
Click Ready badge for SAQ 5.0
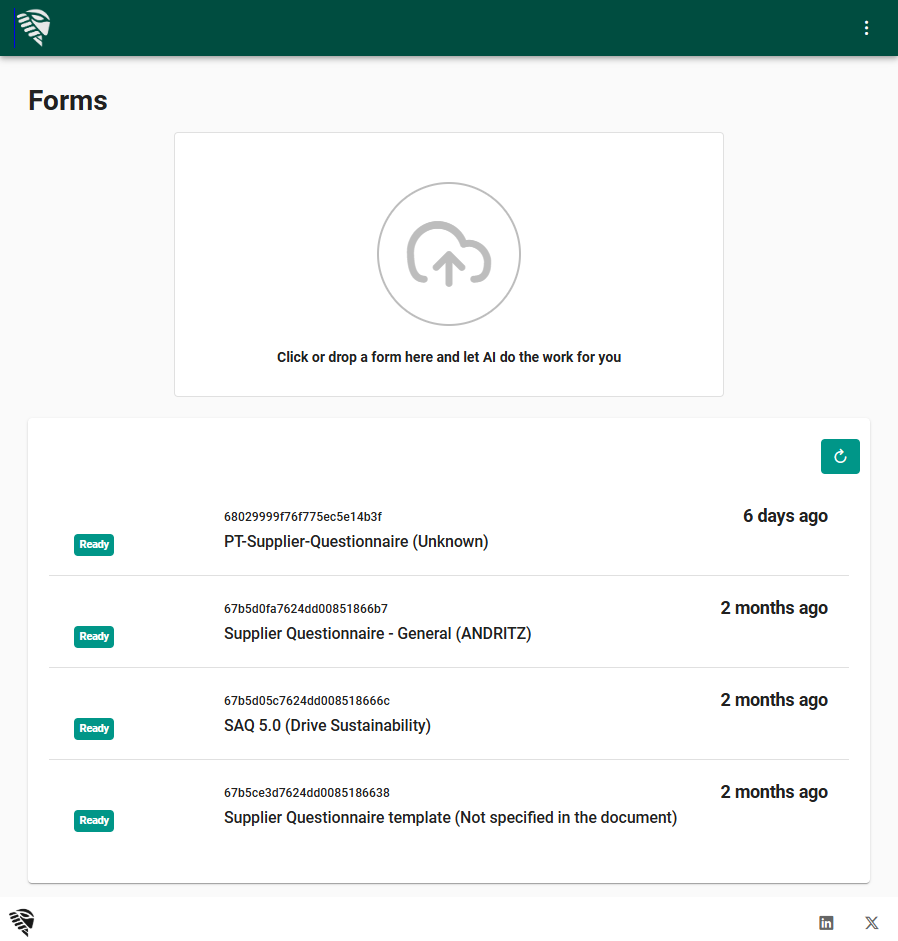click(94, 729)
